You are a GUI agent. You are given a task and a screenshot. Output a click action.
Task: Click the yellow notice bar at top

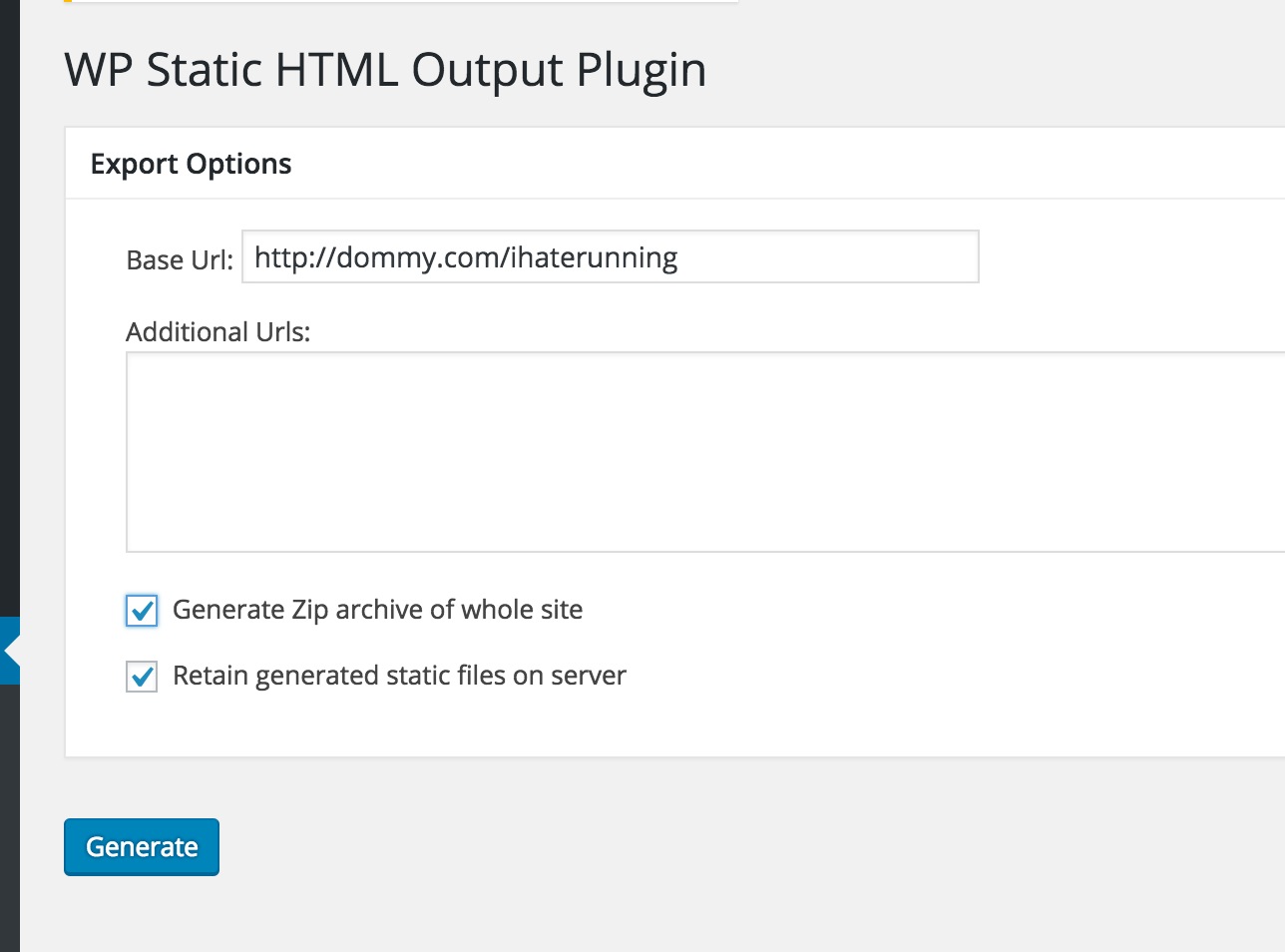pos(399,2)
